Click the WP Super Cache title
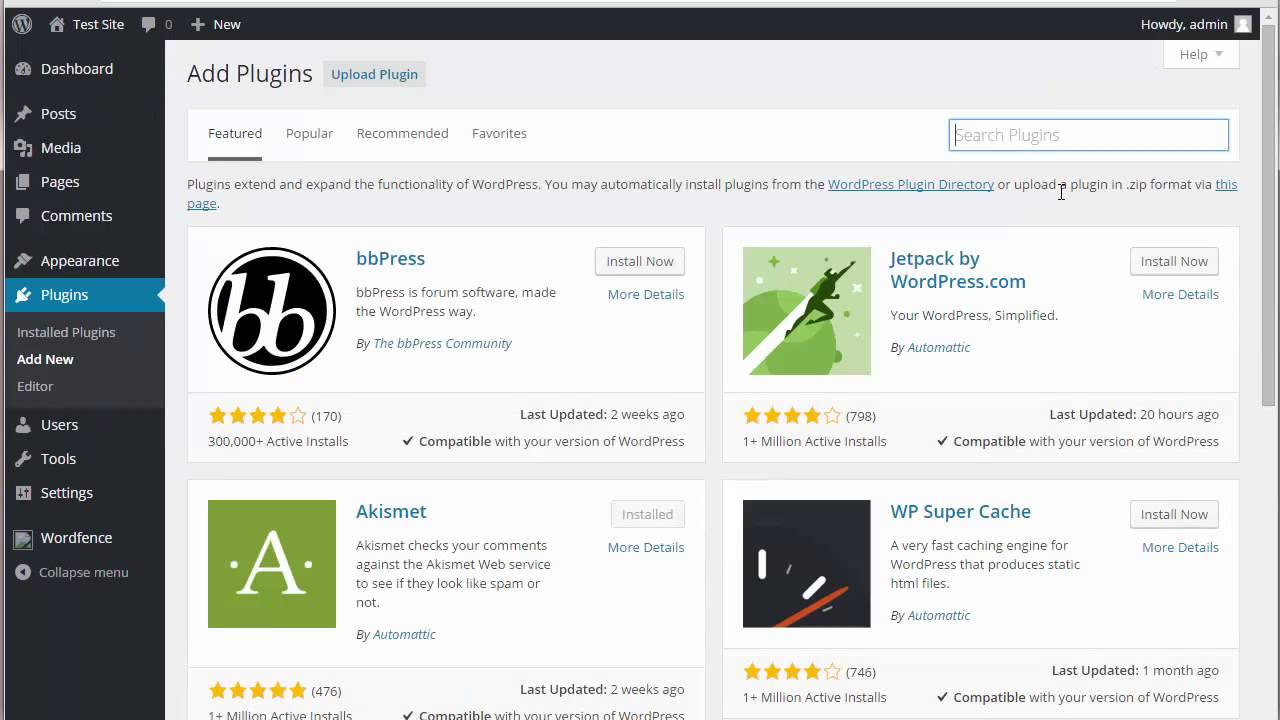This screenshot has height=720, width=1280. pos(960,511)
